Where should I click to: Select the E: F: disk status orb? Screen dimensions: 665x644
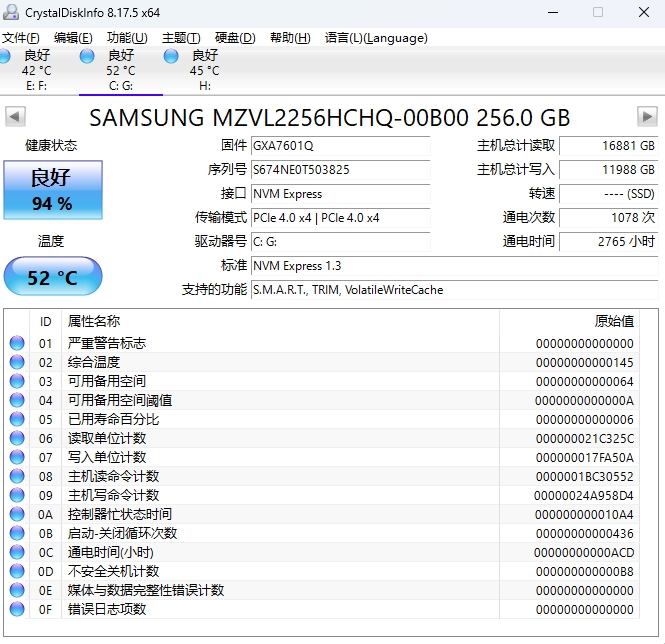(x=3, y=55)
